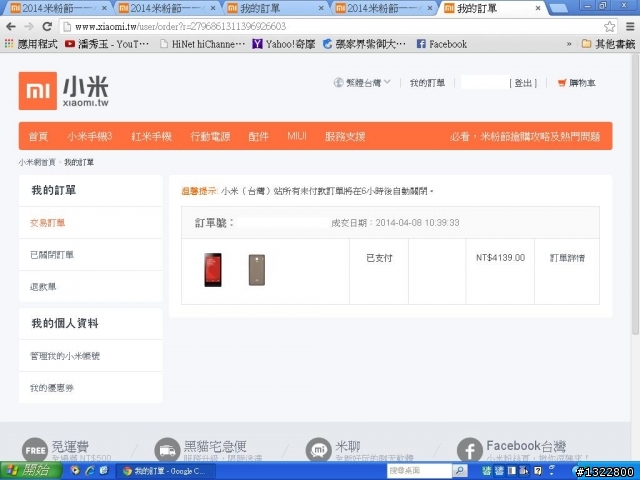Image resolution: width=640 pixels, height=480 pixels.
Task: Click the 搜尋桌面 desktop search field
Action: click(419, 471)
